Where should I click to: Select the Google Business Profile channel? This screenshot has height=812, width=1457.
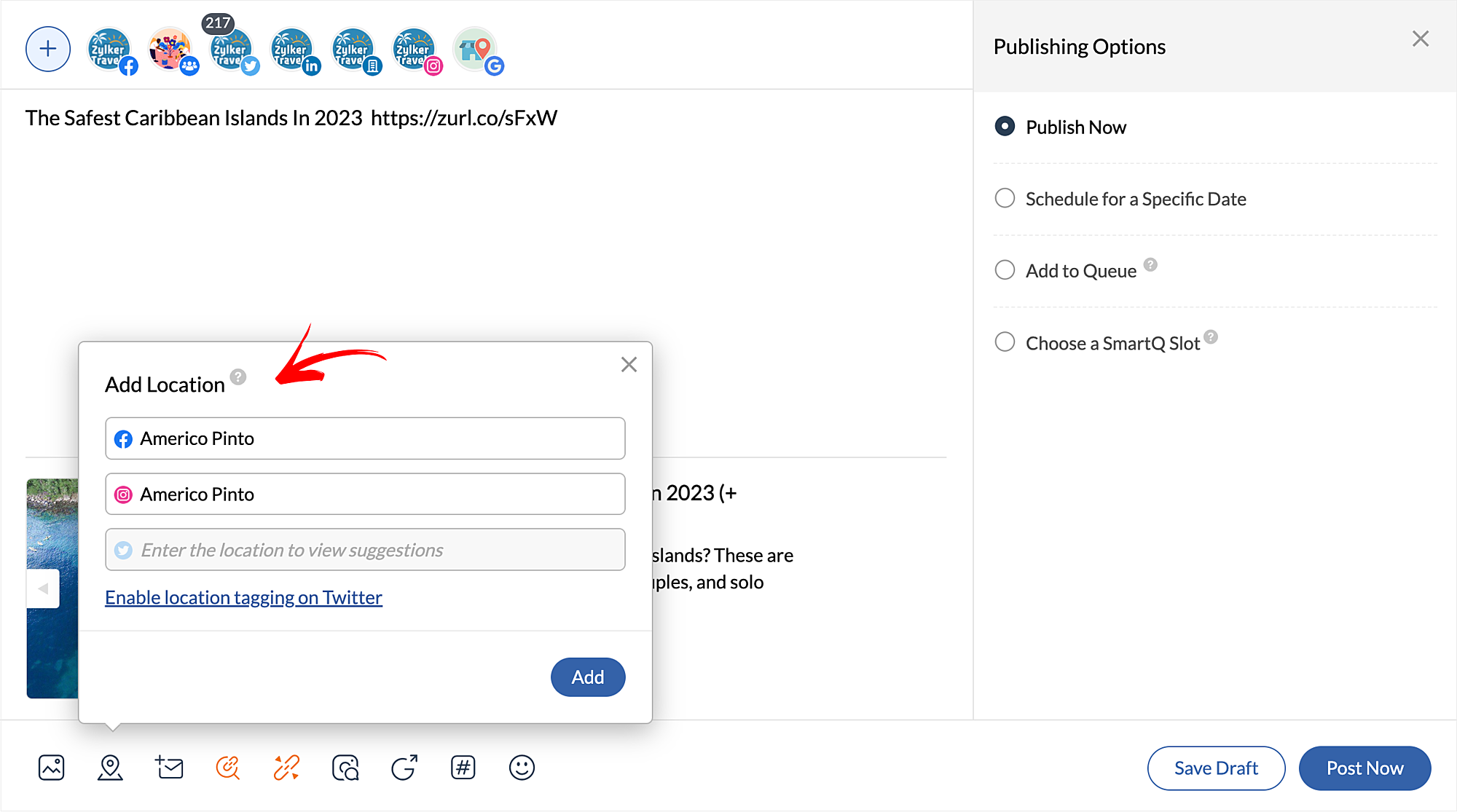476,50
